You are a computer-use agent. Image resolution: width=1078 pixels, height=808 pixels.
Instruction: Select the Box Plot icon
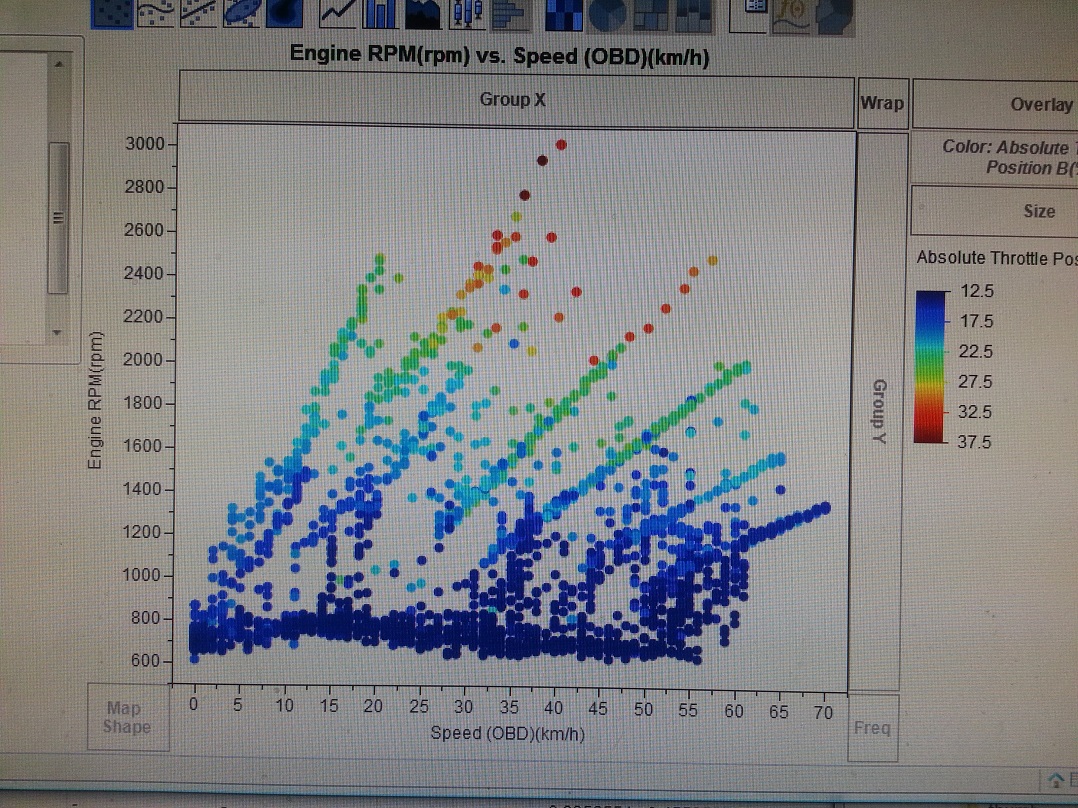[x=468, y=12]
